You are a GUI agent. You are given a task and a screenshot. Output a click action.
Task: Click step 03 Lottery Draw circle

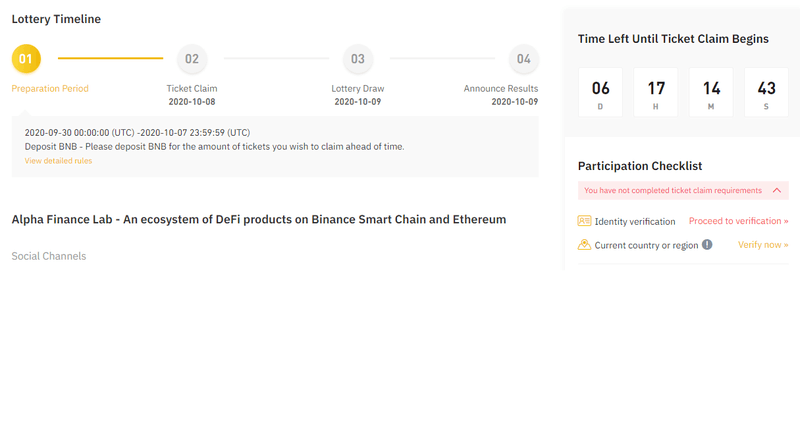coord(358,59)
